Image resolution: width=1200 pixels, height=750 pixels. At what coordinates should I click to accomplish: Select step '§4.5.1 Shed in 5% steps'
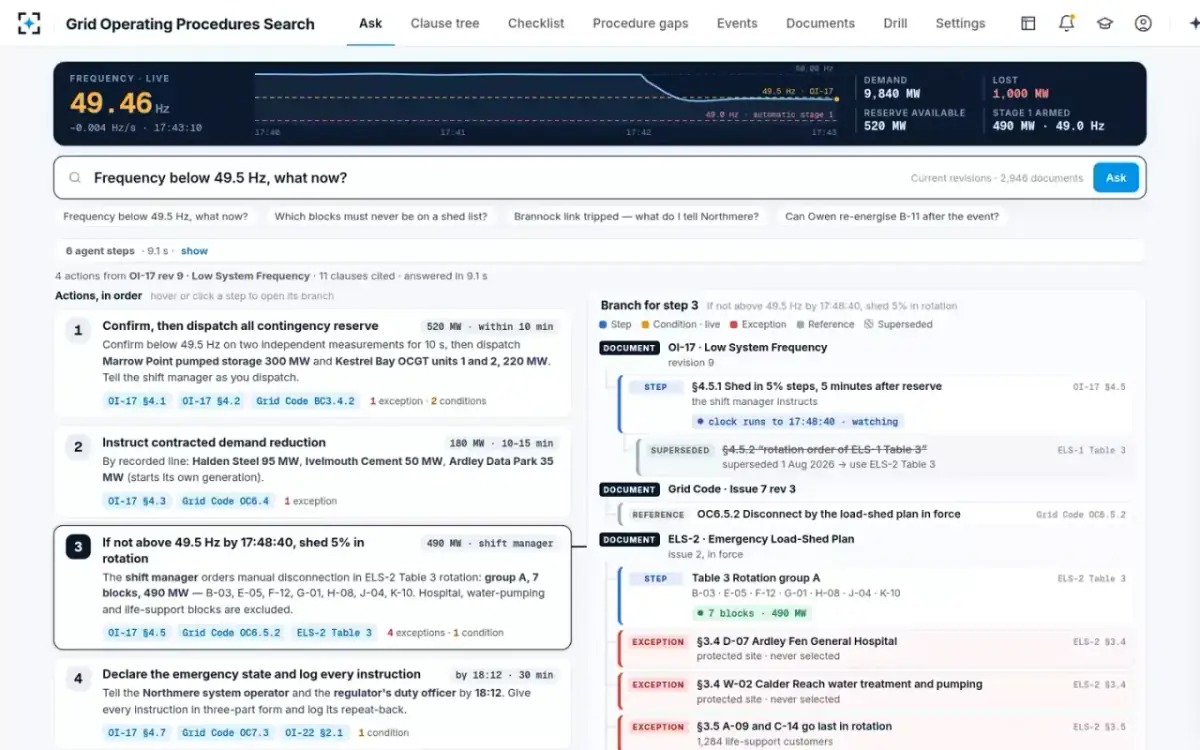(x=874, y=402)
